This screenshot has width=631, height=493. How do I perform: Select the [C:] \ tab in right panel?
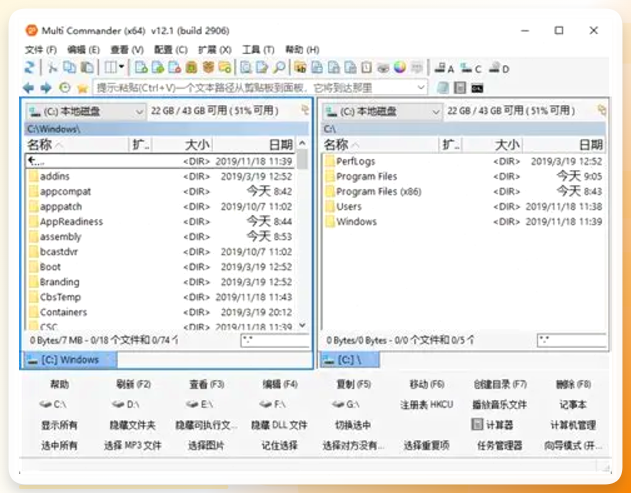349,360
